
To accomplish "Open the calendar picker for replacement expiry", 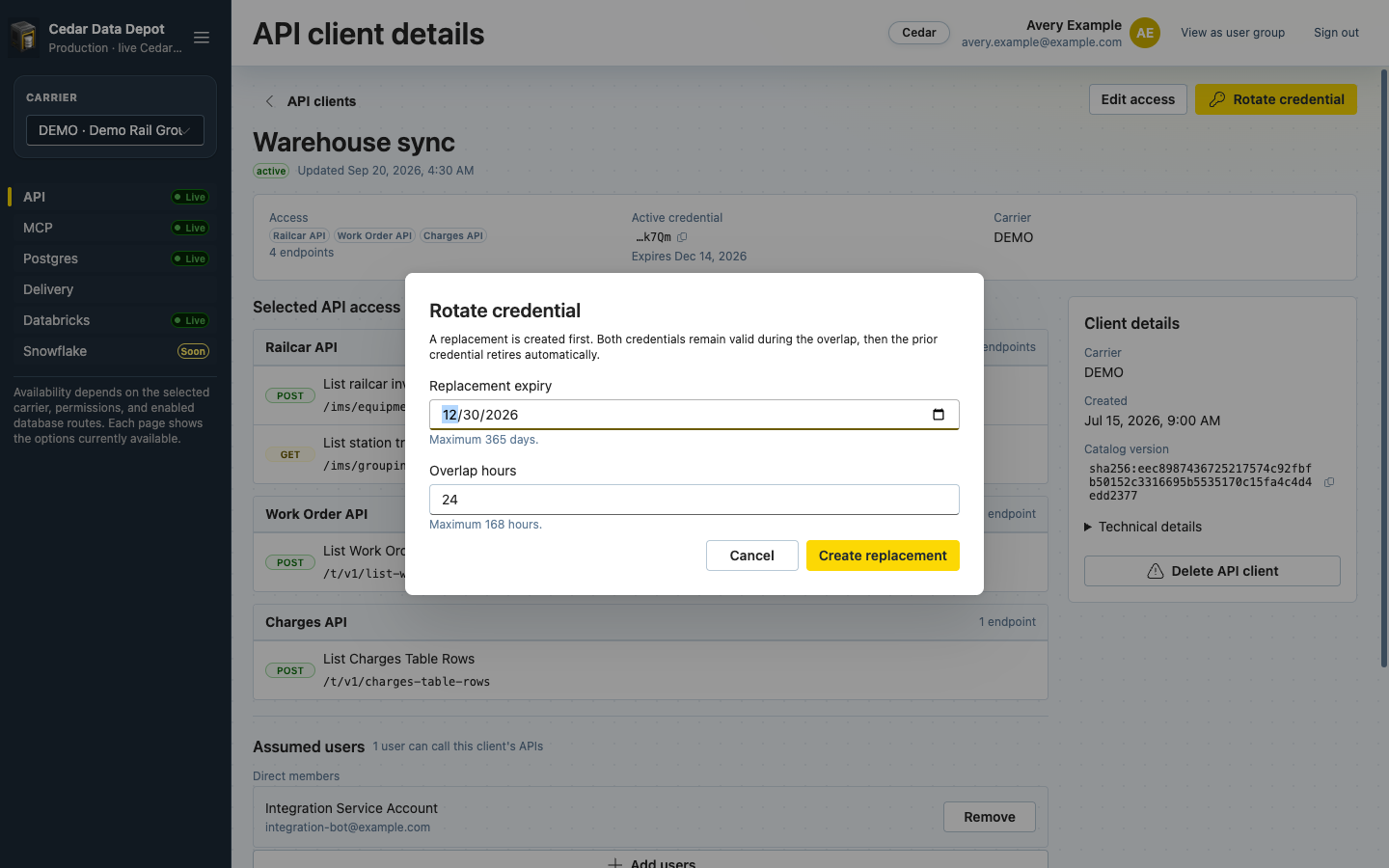I will (x=939, y=415).
